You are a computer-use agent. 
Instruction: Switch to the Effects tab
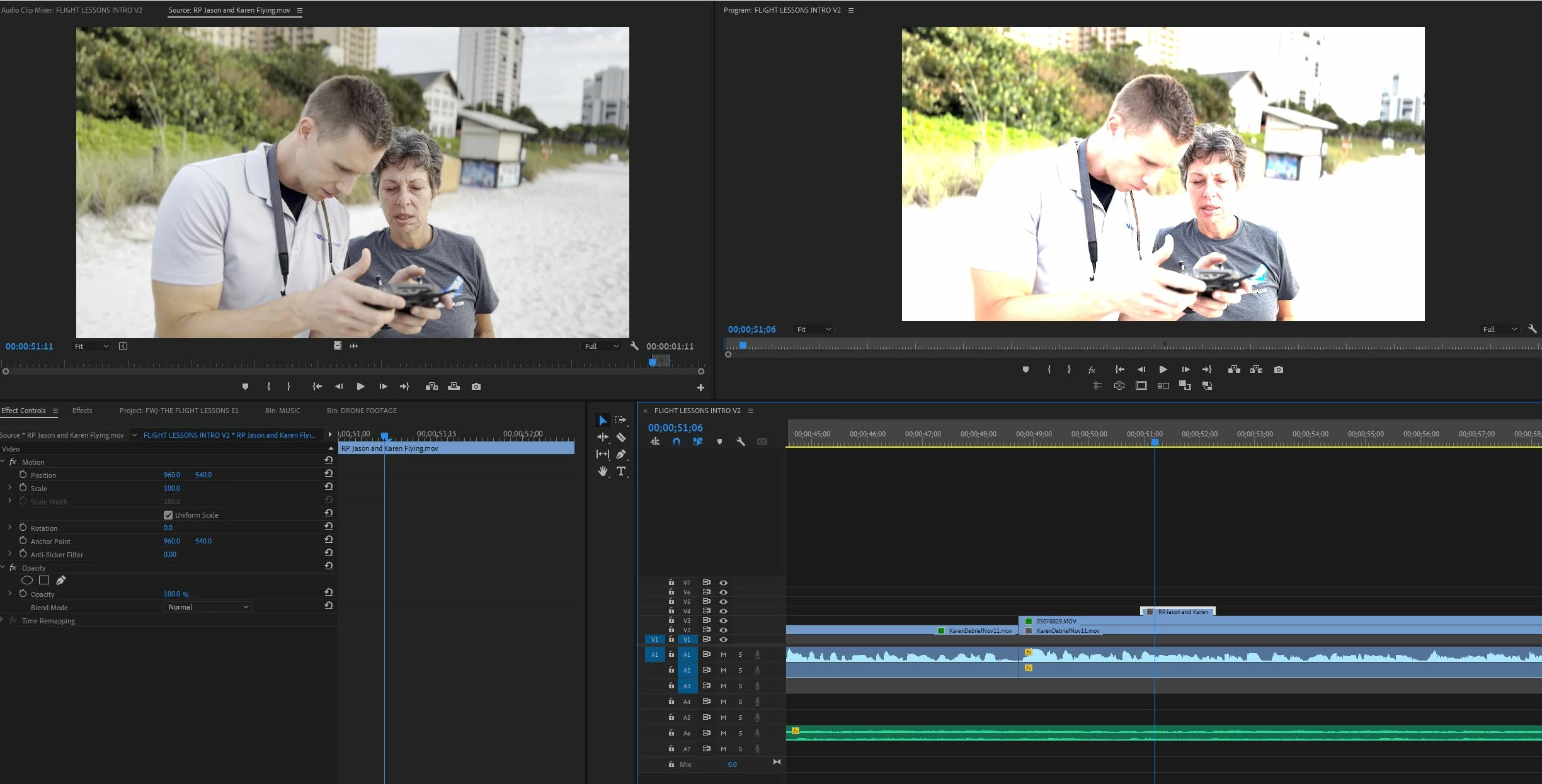tap(82, 411)
